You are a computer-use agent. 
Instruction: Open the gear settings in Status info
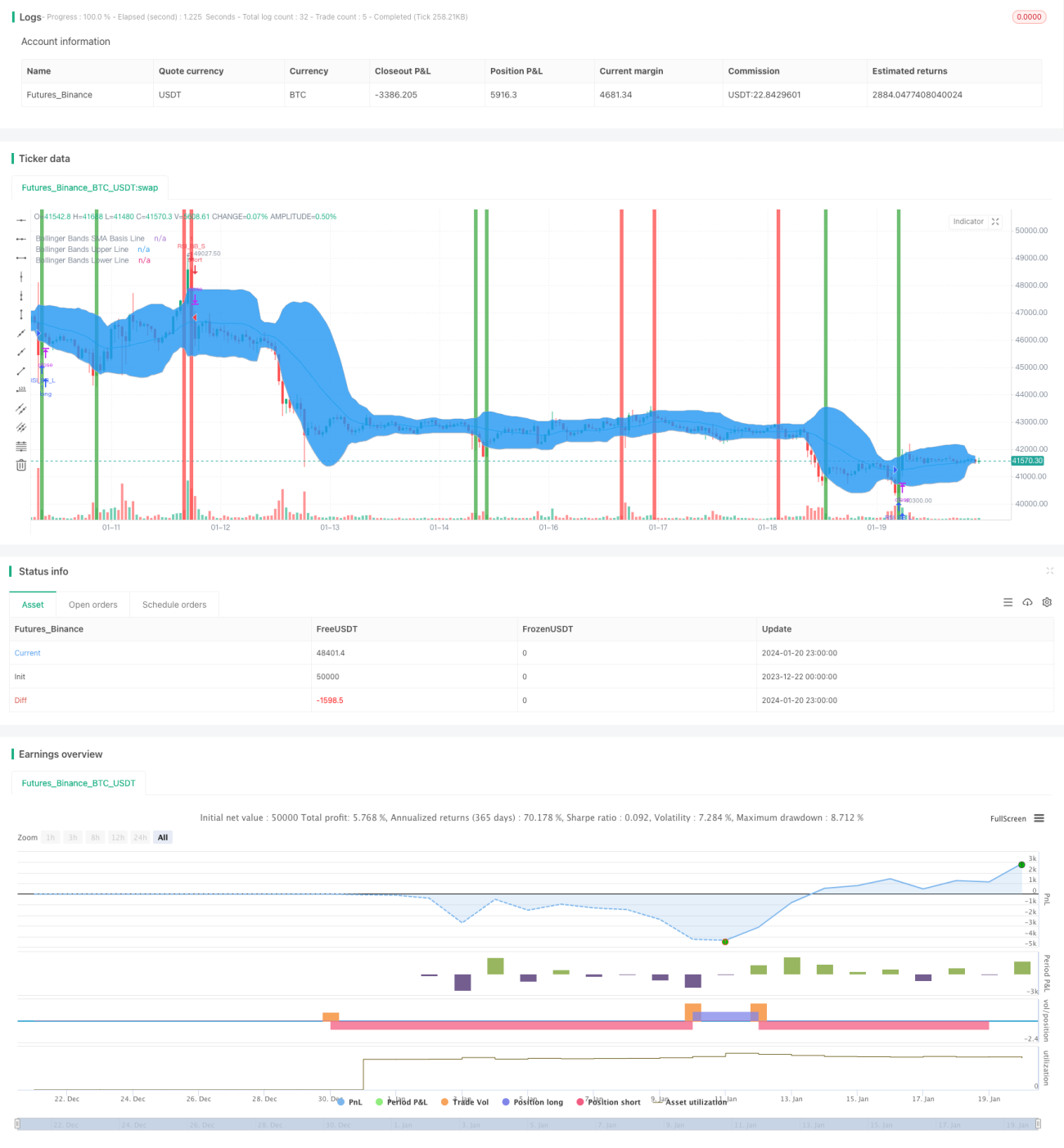[x=1047, y=602]
